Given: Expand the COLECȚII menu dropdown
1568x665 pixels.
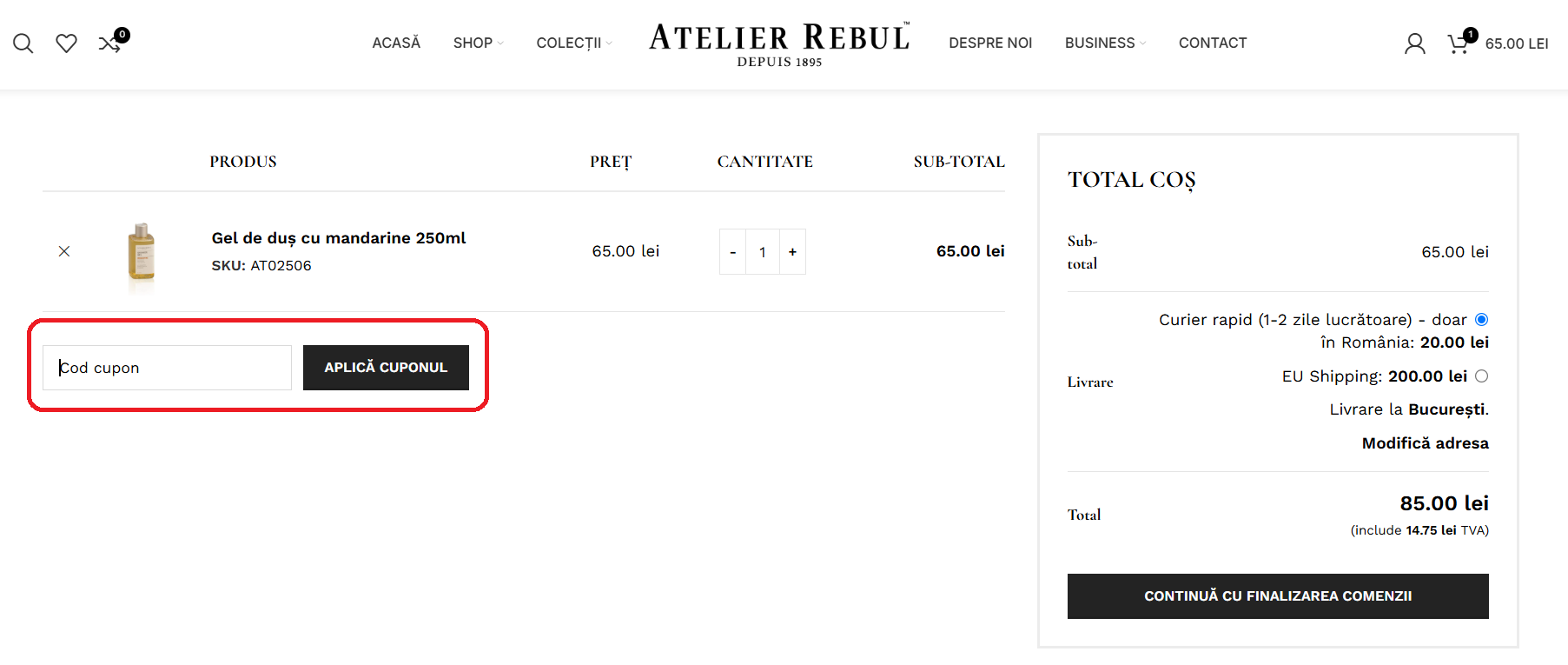Looking at the screenshot, I should click(574, 43).
